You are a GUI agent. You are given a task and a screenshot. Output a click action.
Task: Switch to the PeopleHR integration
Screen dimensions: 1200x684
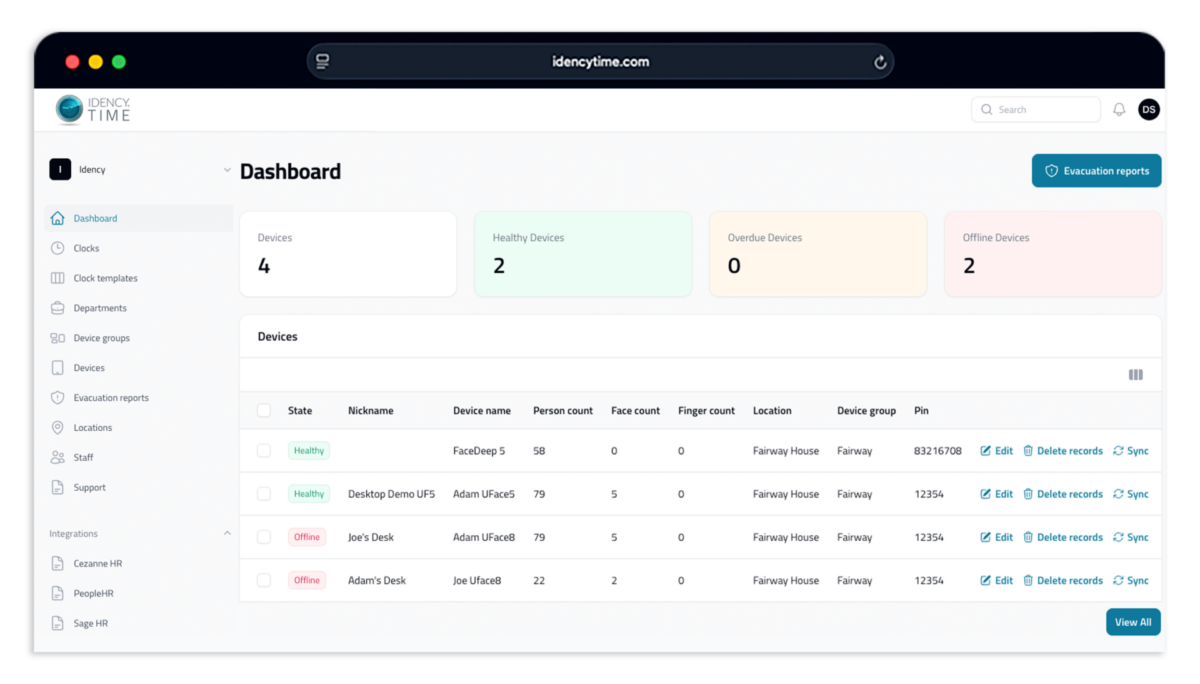(92, 593)
